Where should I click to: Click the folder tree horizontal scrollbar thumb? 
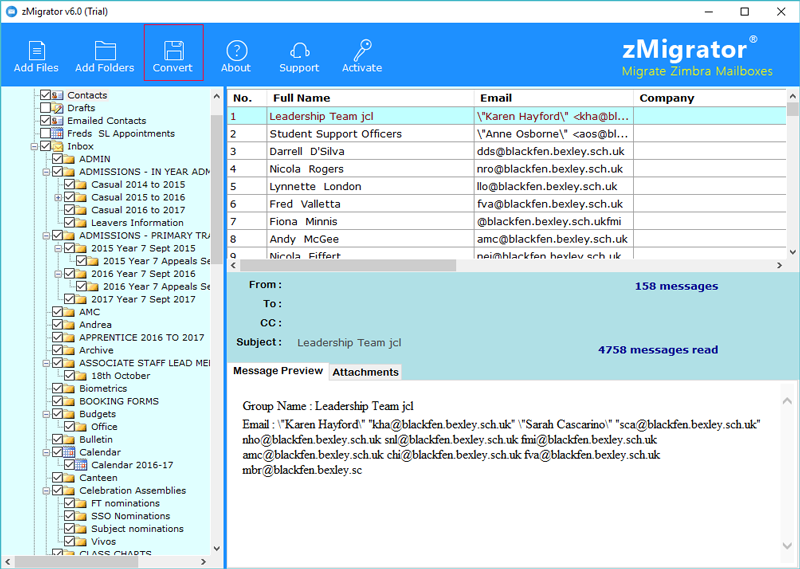76,562
